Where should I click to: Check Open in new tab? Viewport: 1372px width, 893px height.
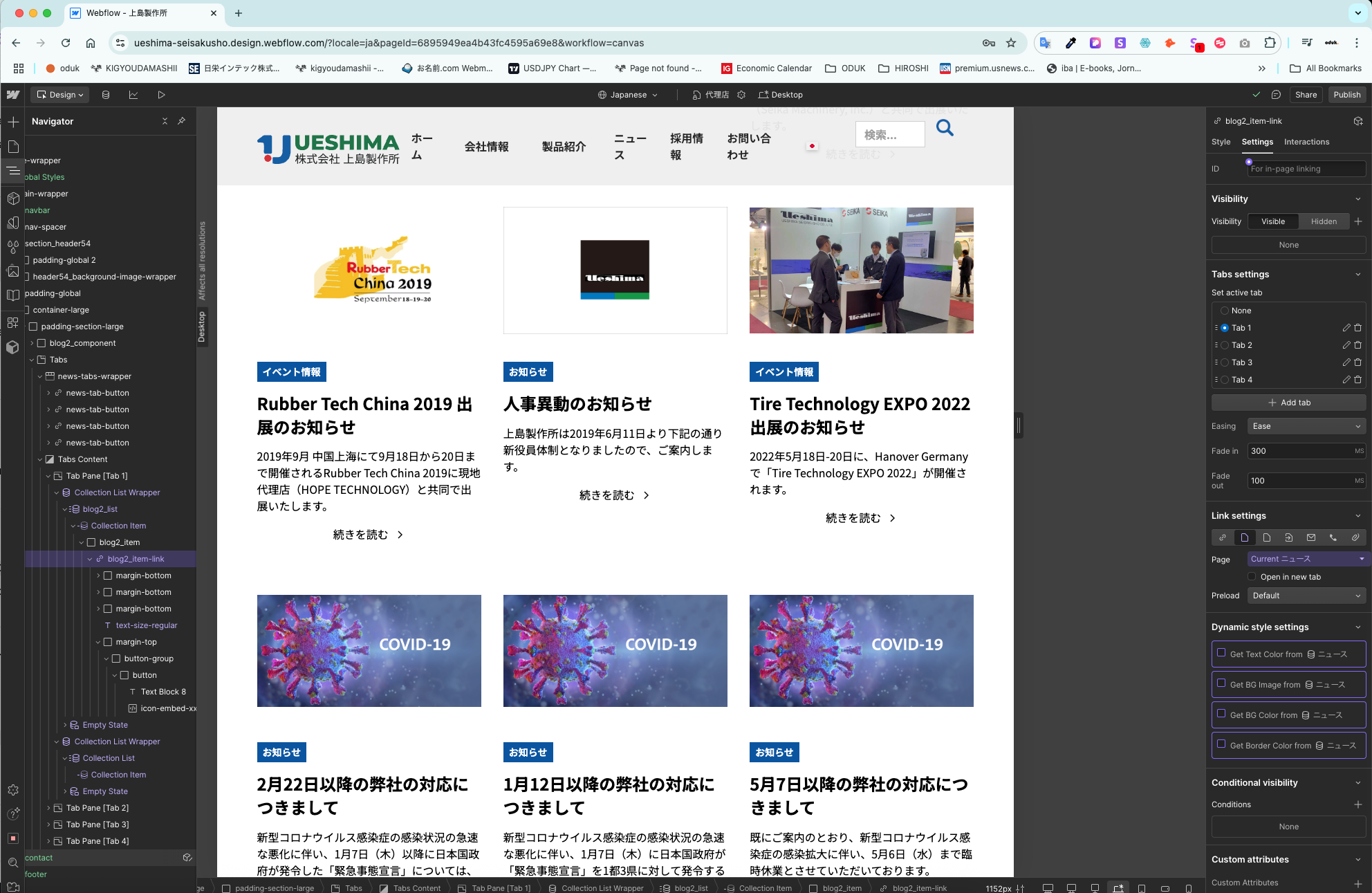tap(1252, 576)
